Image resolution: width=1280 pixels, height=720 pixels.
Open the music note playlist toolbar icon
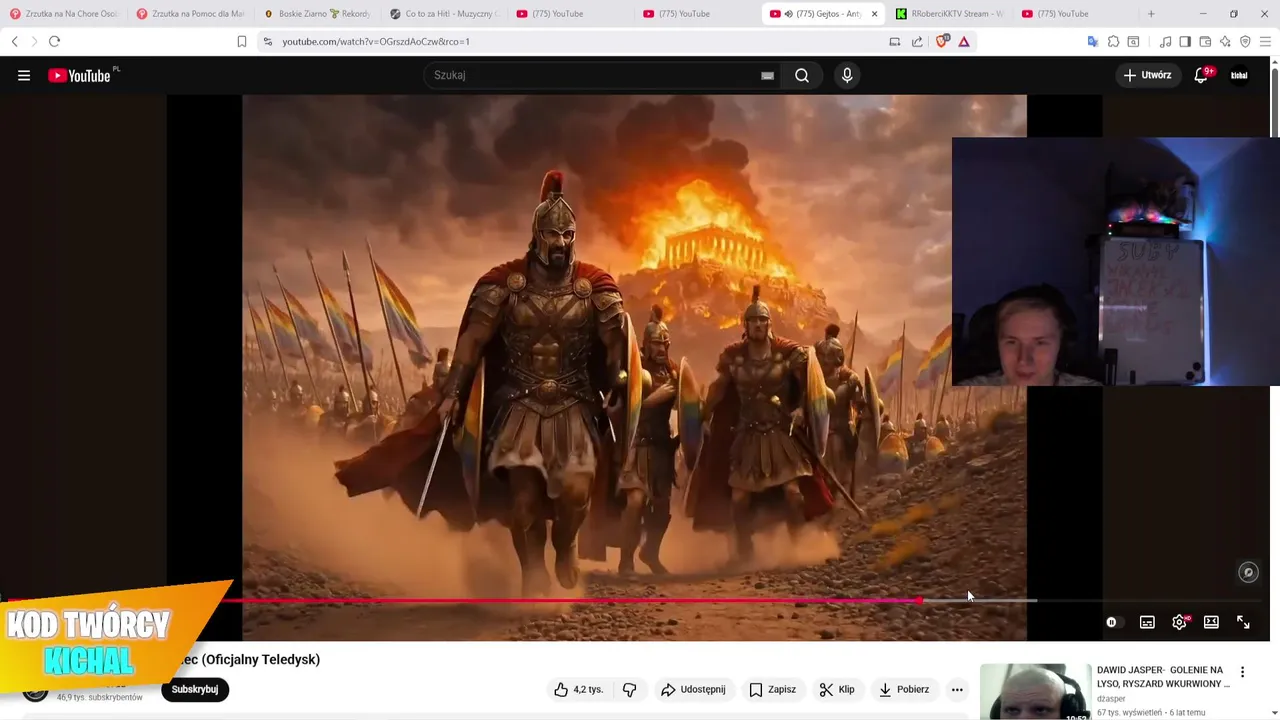[x=1165, y=41]
